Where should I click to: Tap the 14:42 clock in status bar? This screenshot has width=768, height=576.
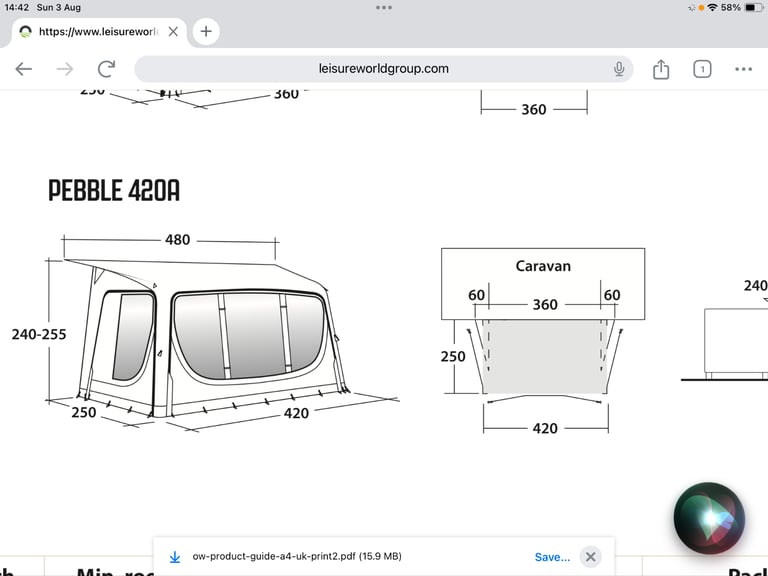click(16, 7)
